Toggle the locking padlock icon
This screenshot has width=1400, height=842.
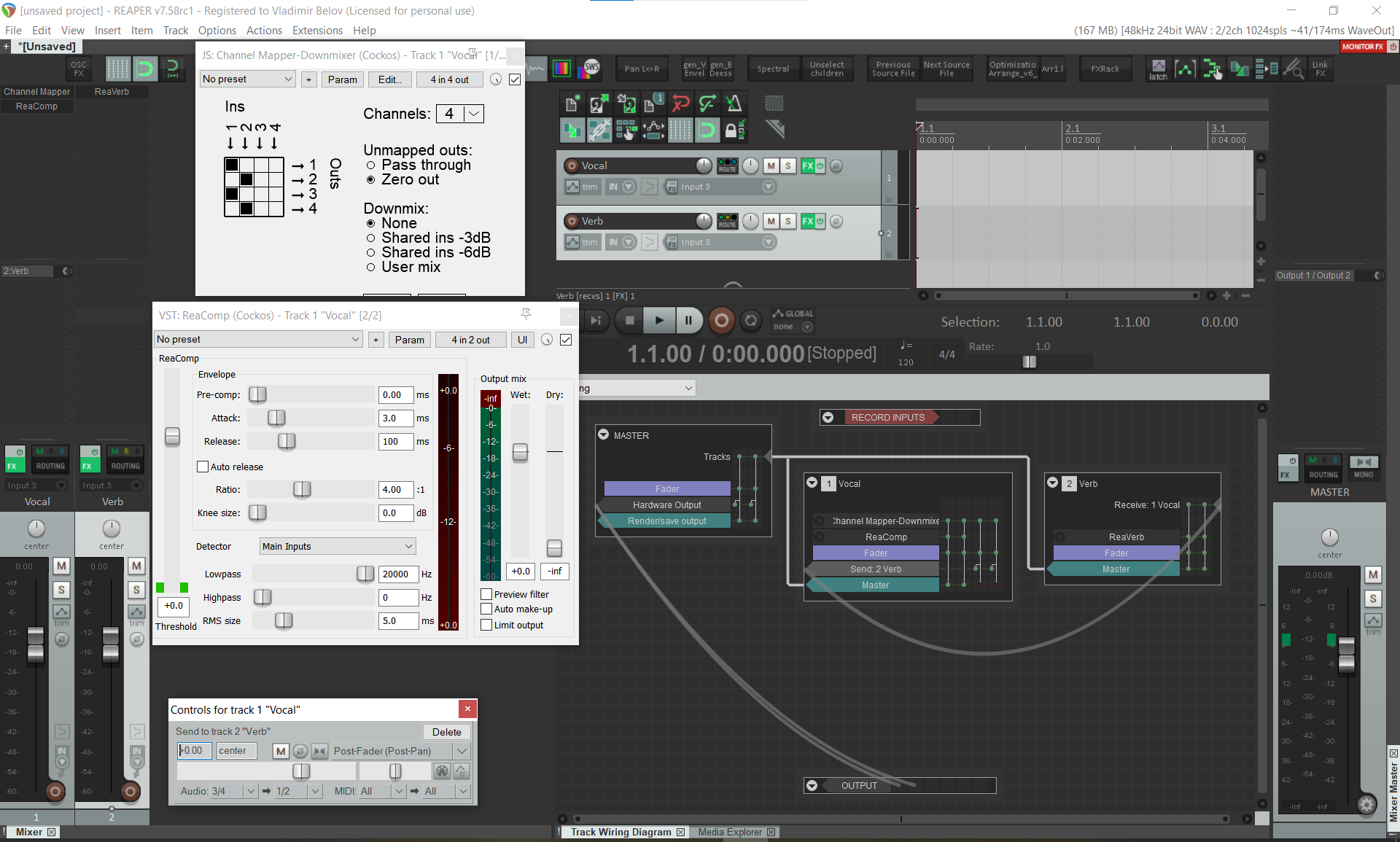pyautogui.click(x=734, y=130)
